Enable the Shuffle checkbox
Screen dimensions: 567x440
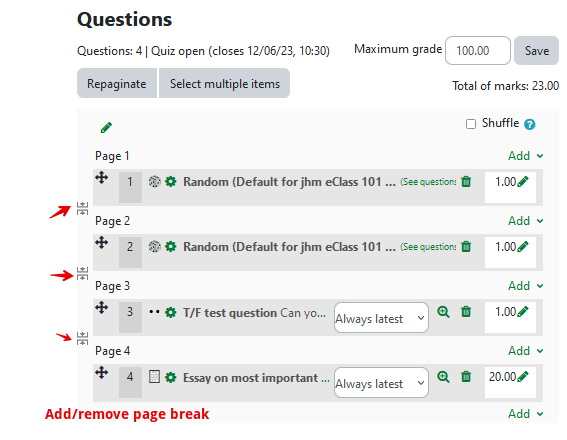[x=471, y=124]
